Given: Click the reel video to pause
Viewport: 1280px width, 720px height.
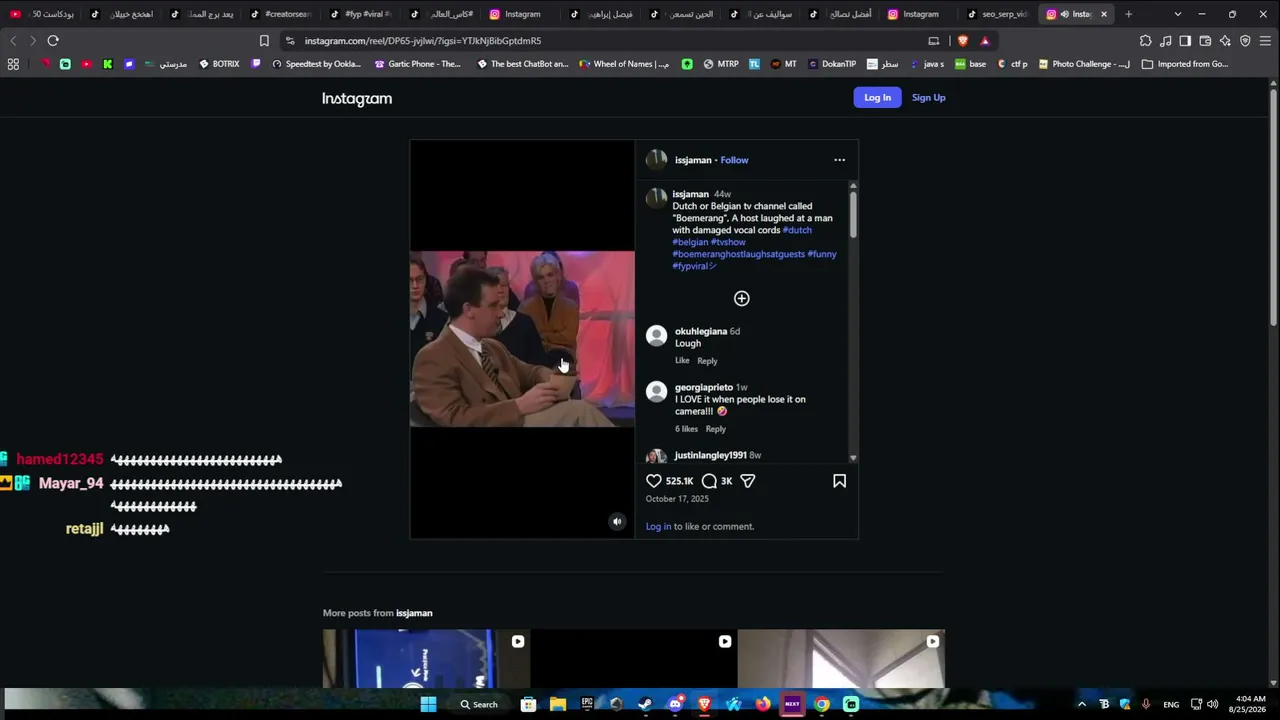Looking at the screenshot, I should (x=522, y=339).
